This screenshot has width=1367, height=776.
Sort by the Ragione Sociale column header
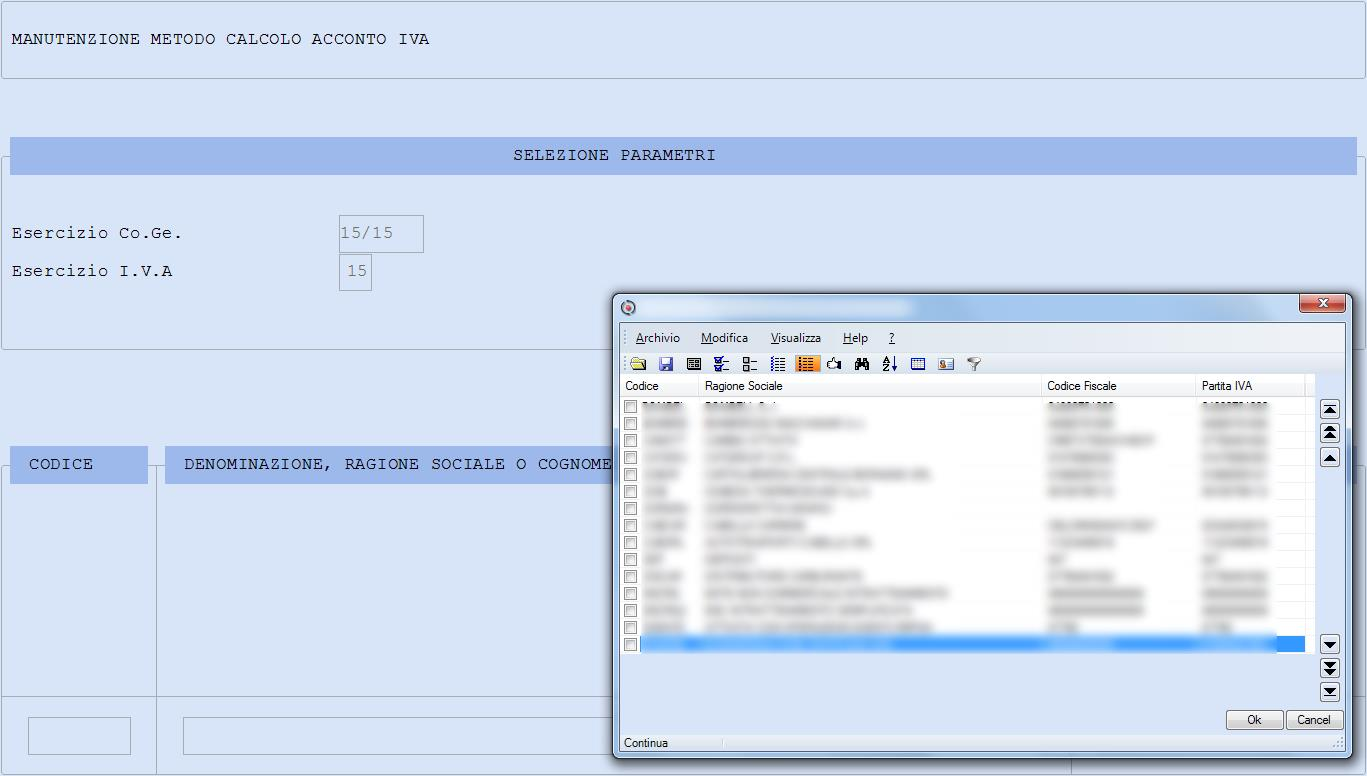click(x=870, y=386)
